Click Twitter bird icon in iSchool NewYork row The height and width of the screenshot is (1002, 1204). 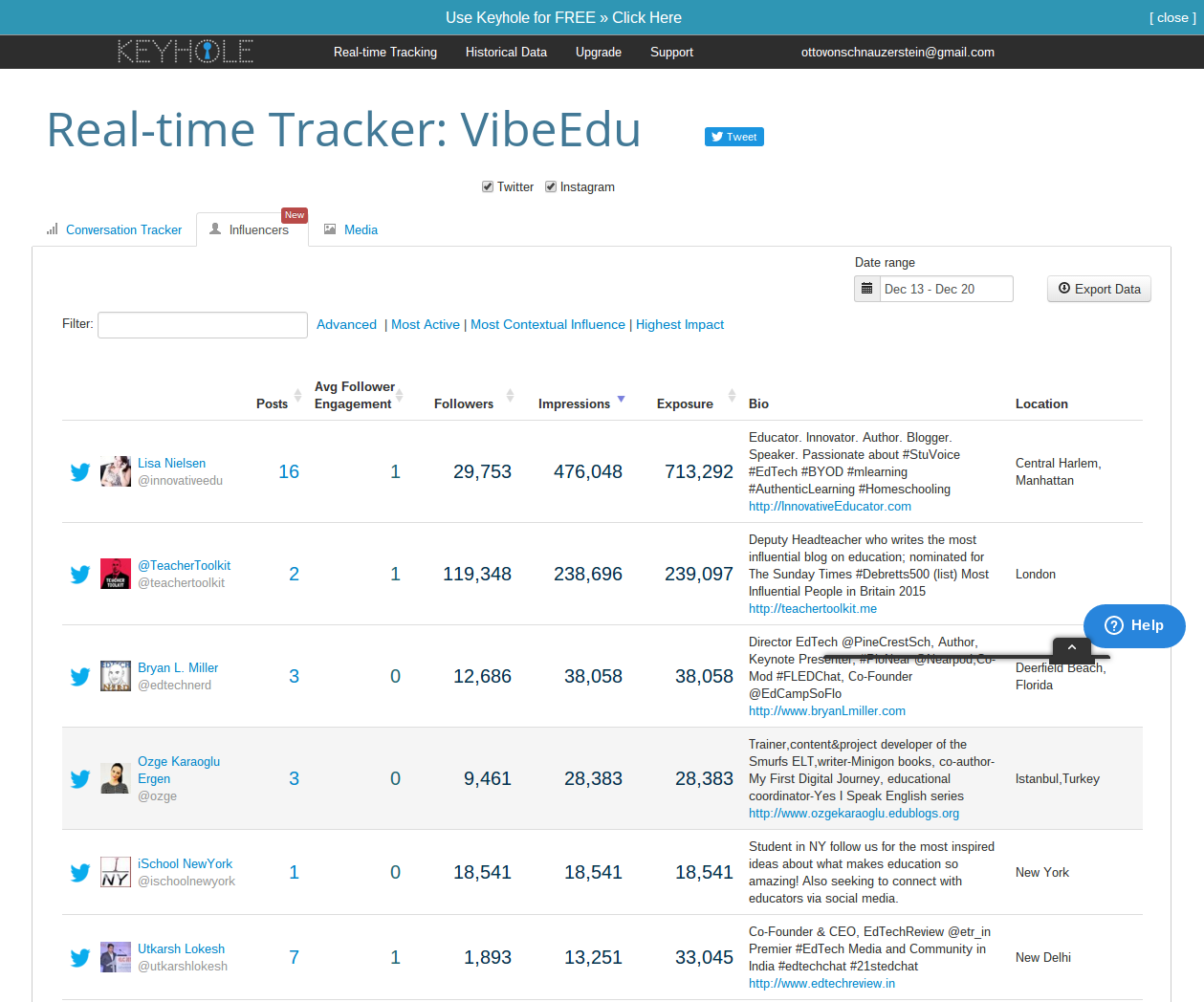[x=80, y=873]
